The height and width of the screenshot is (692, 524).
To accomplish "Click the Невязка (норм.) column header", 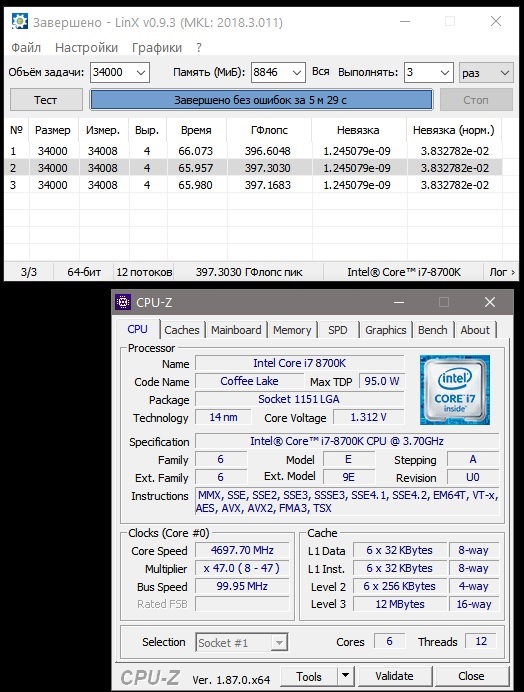I will click(454, 130).
